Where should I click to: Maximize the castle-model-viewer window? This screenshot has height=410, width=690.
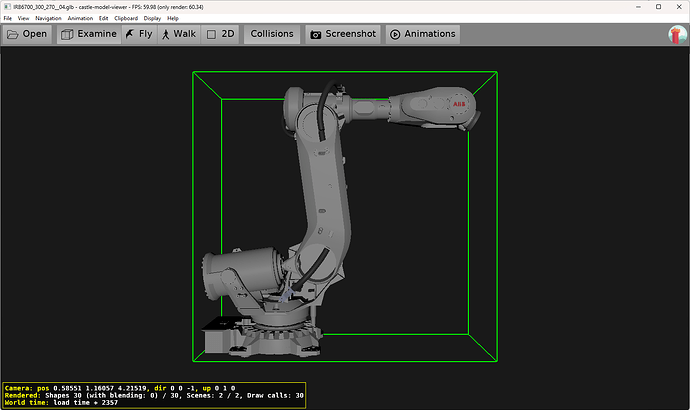pos(659,7)
